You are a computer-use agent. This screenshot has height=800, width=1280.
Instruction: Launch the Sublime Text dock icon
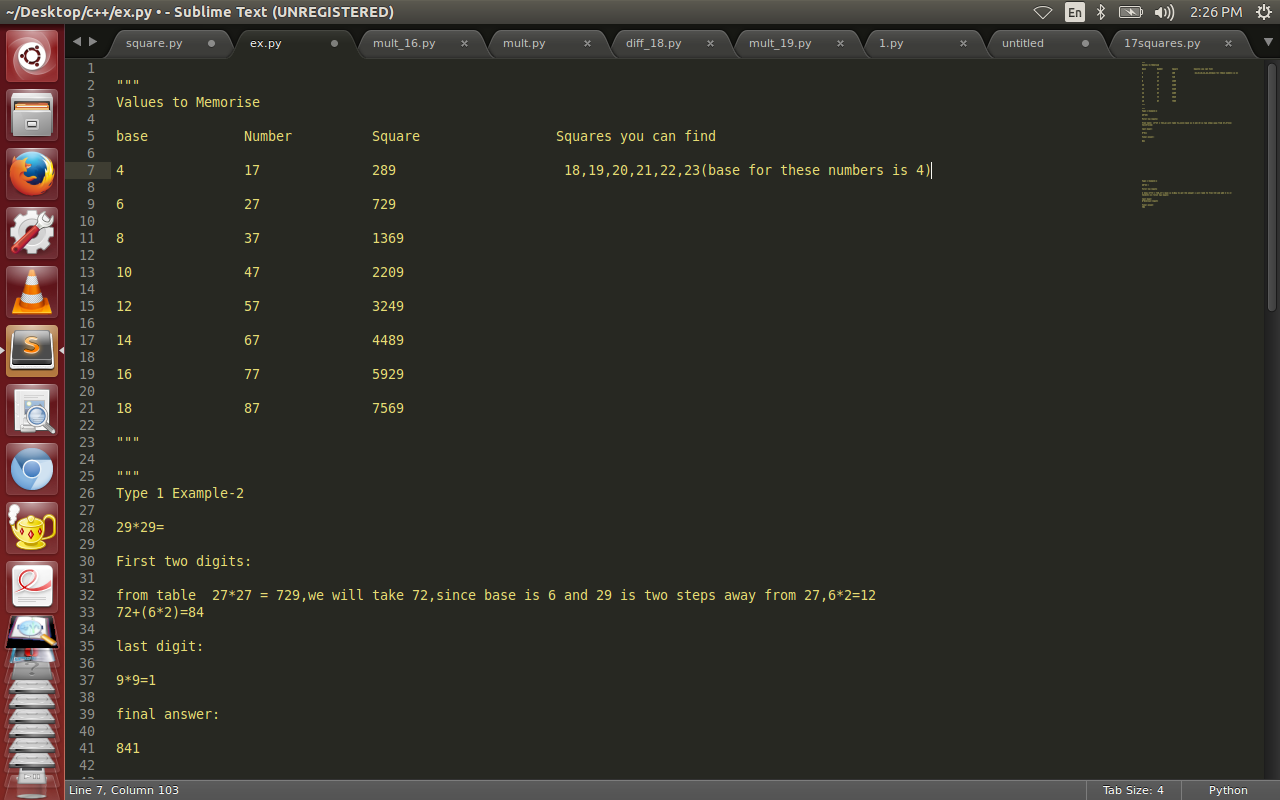(32, 348)
